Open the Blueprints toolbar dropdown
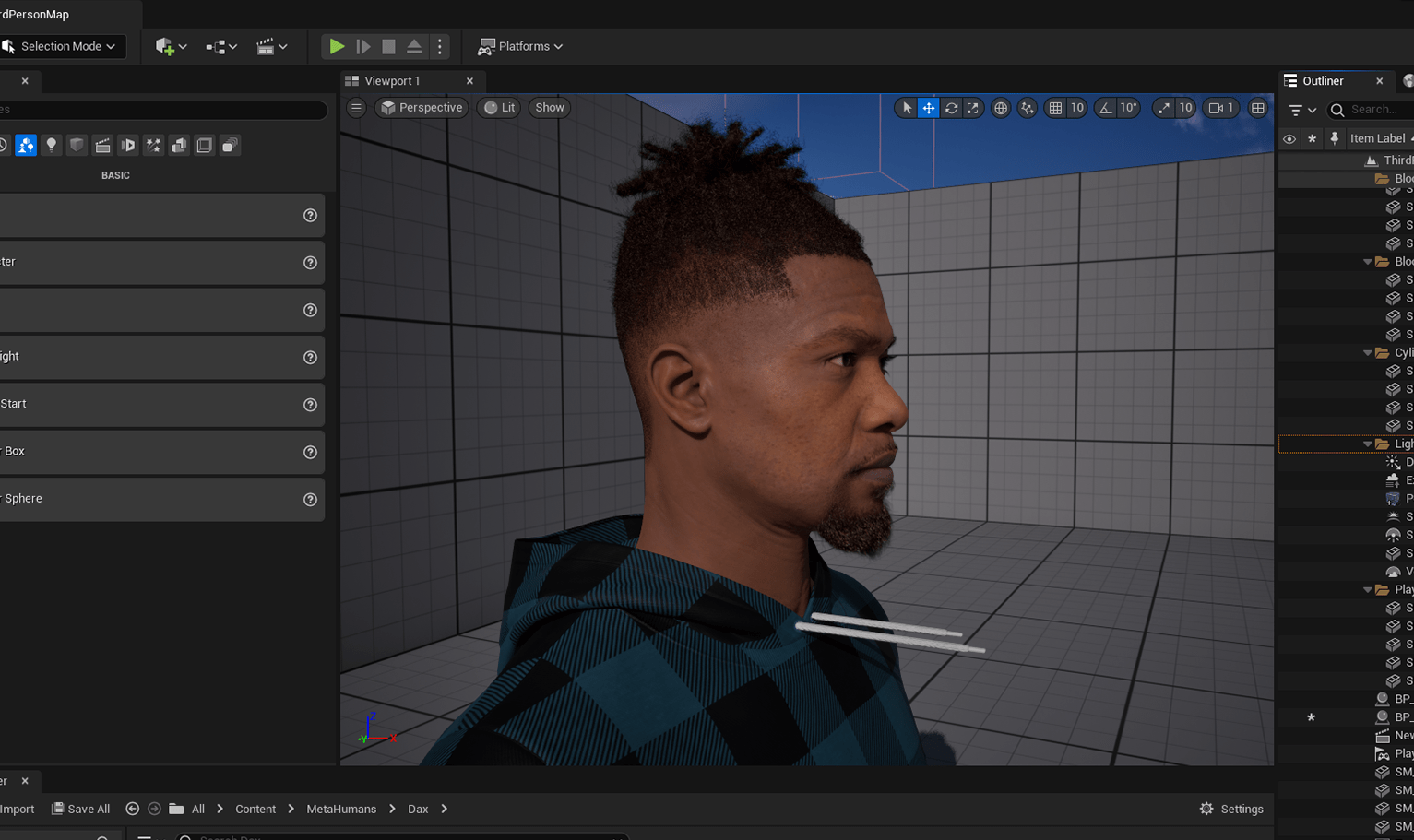Viewport: 1414px width, 840px height. pos(221,46)
